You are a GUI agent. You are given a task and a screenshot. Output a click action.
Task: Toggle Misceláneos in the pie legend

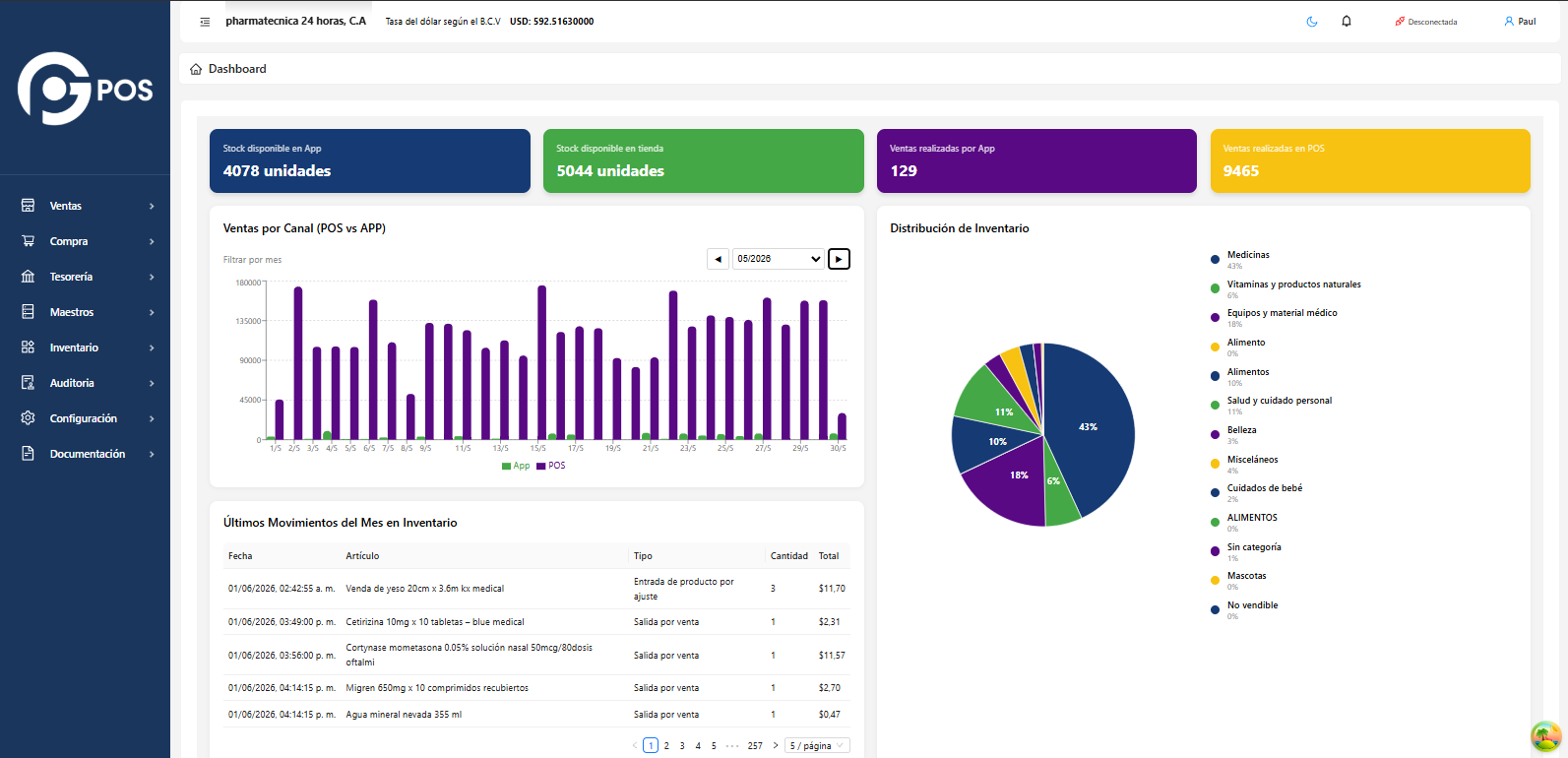[x=1244, y=464]
